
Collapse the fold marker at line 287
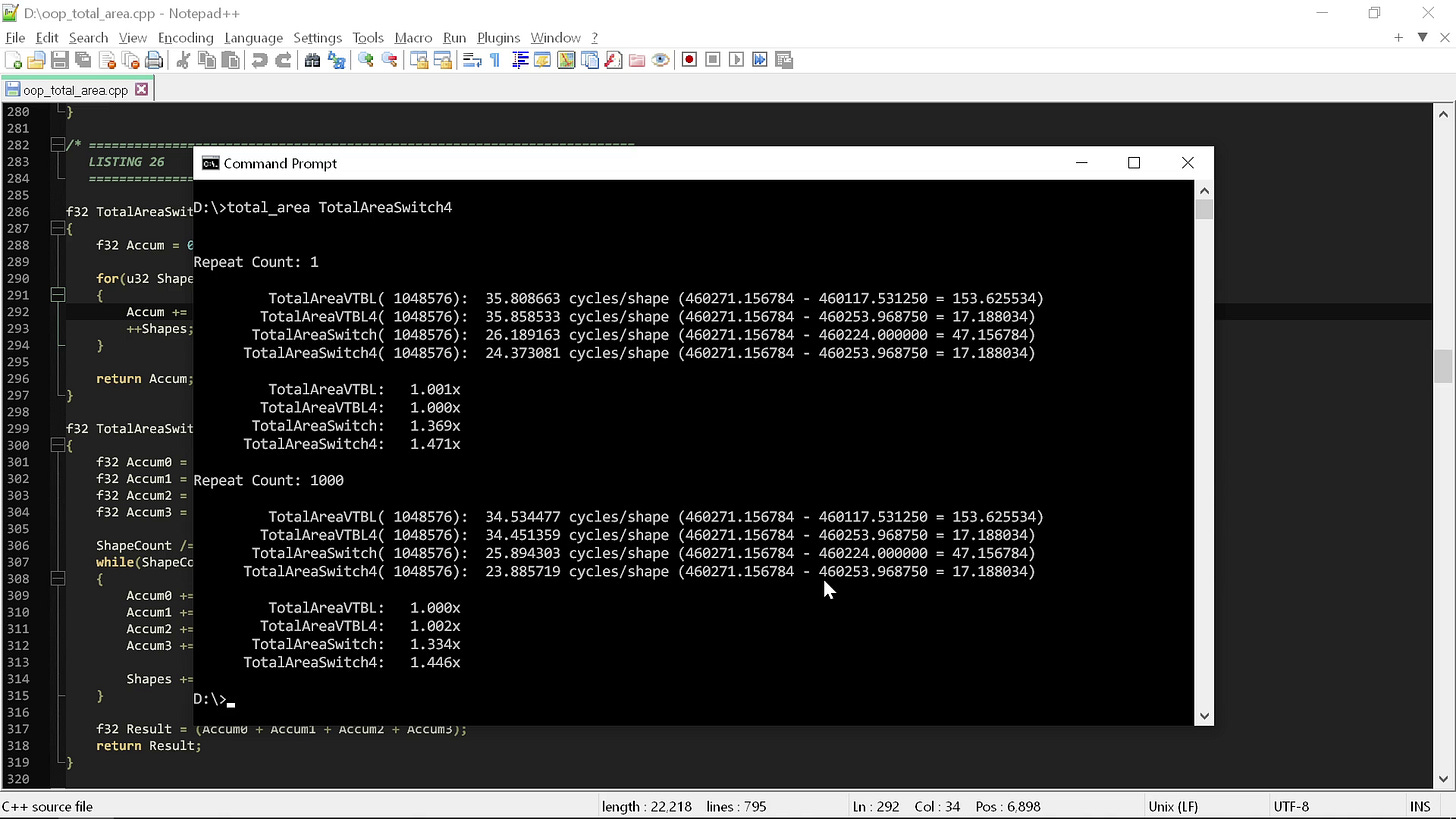click(57, 228)
